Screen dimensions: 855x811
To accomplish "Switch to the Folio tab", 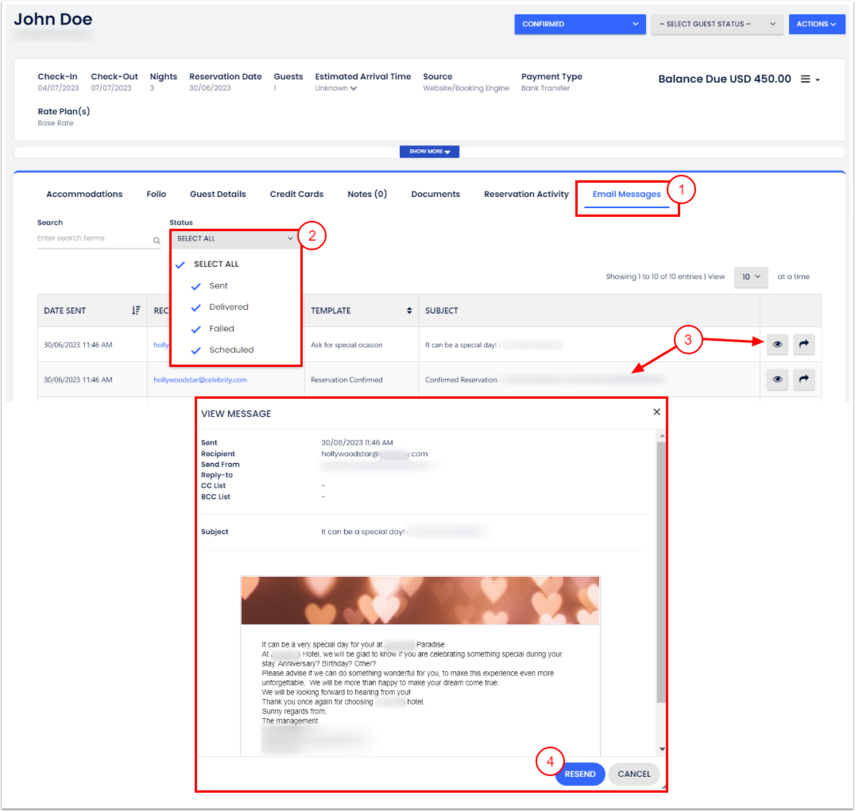I will pos(156,194).
